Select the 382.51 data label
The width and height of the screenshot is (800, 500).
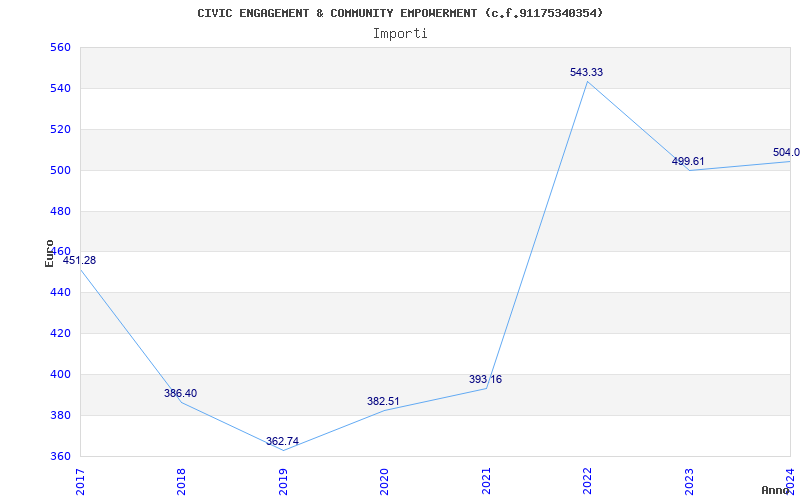pos(383,402)
